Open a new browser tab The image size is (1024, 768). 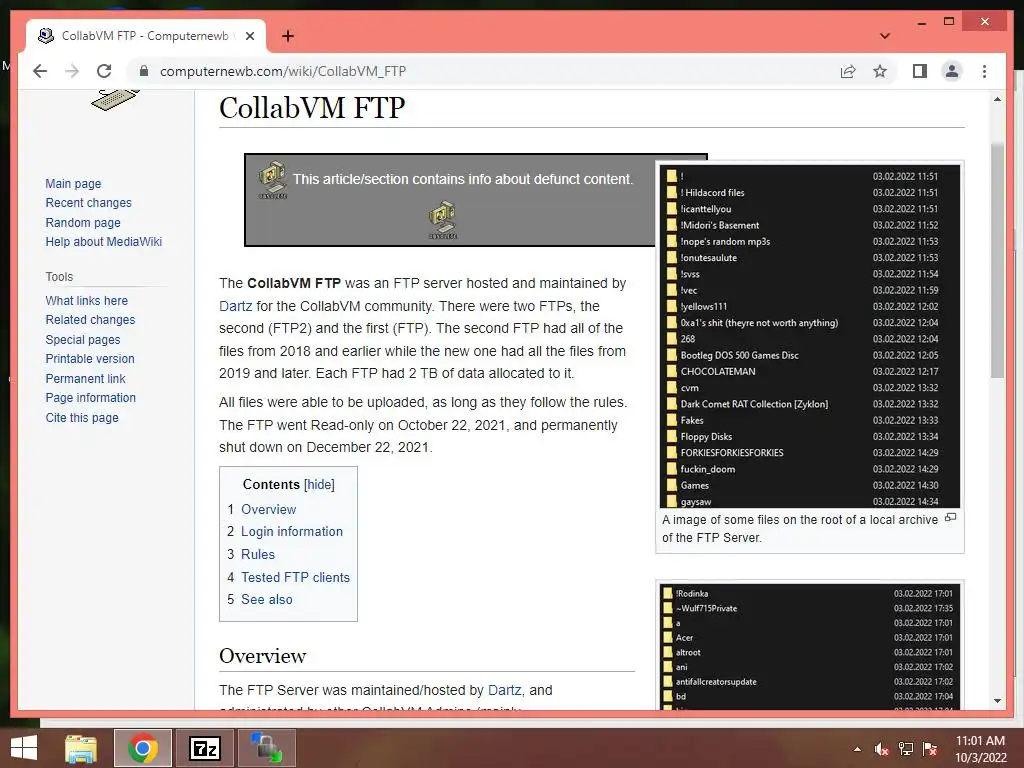(x=288, y=36)
